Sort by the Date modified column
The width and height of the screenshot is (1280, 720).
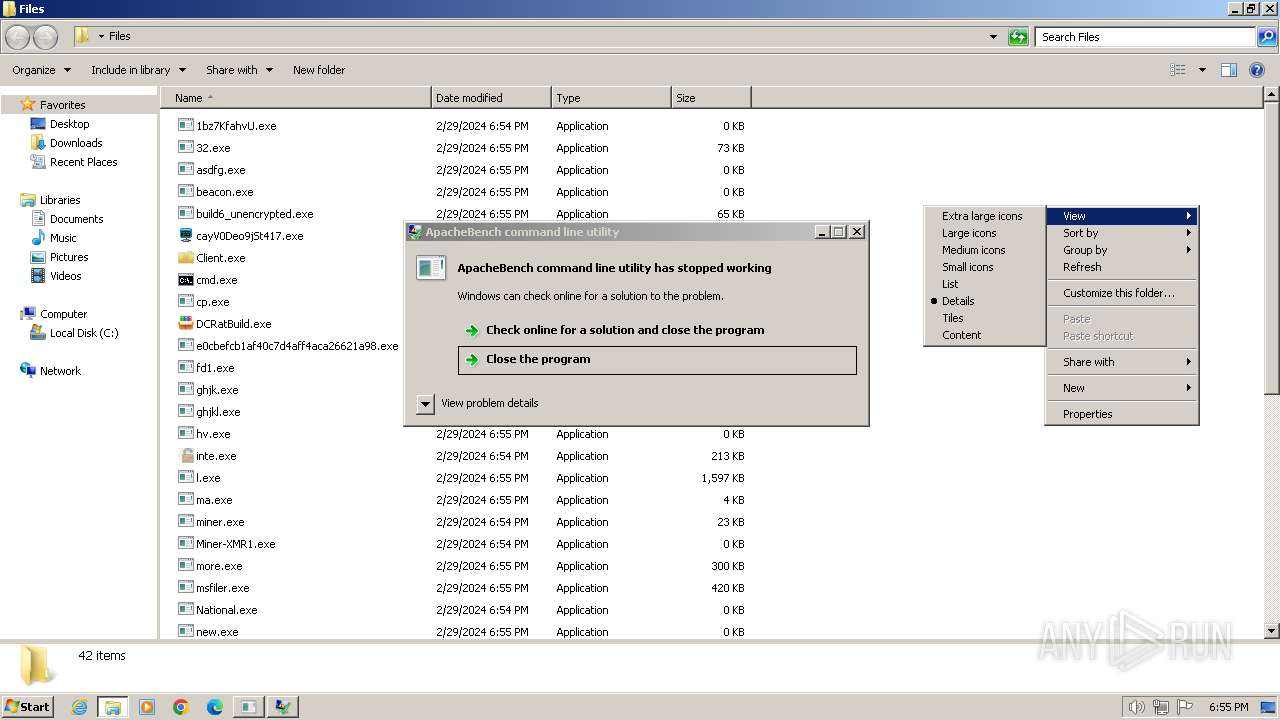(x=491, y=98)
